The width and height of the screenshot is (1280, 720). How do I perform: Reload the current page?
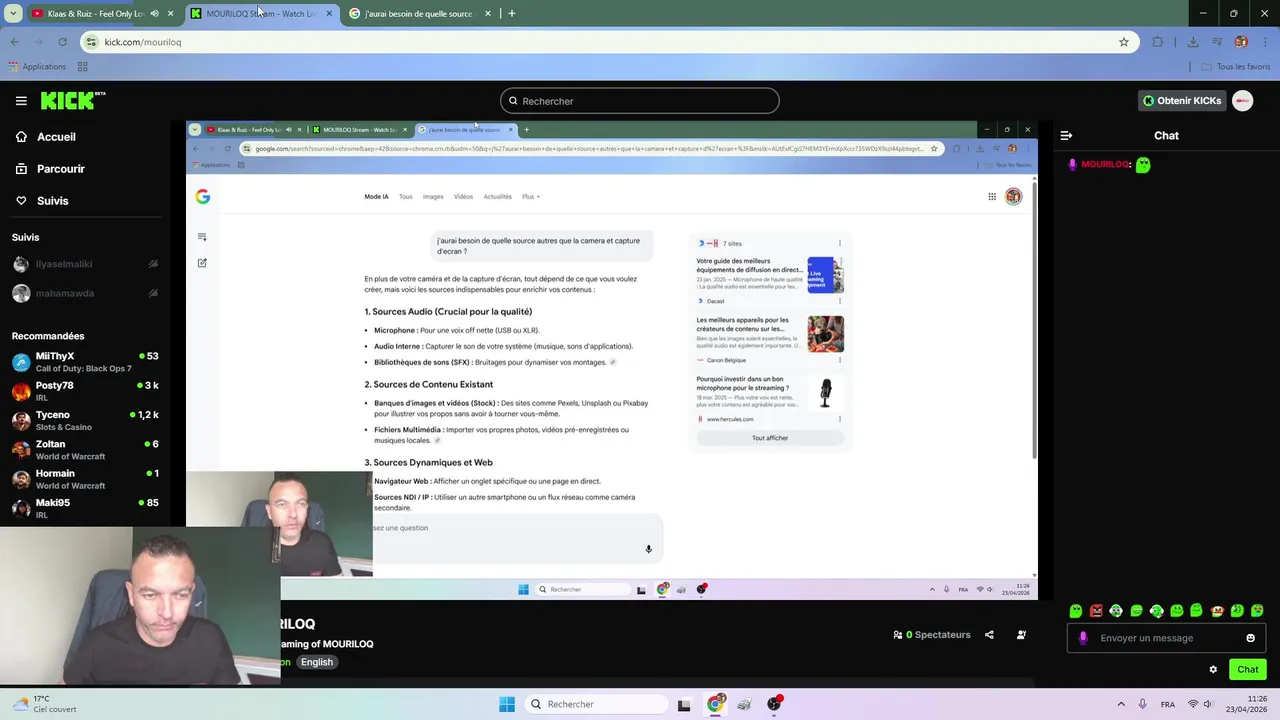point(62,42)
